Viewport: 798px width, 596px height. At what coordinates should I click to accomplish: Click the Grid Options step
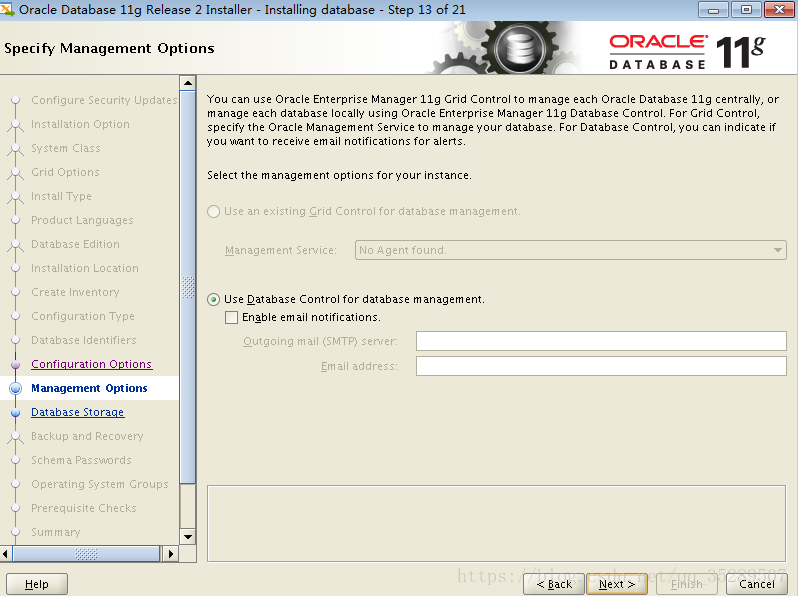pyautogui.click(x=65, y=172)
